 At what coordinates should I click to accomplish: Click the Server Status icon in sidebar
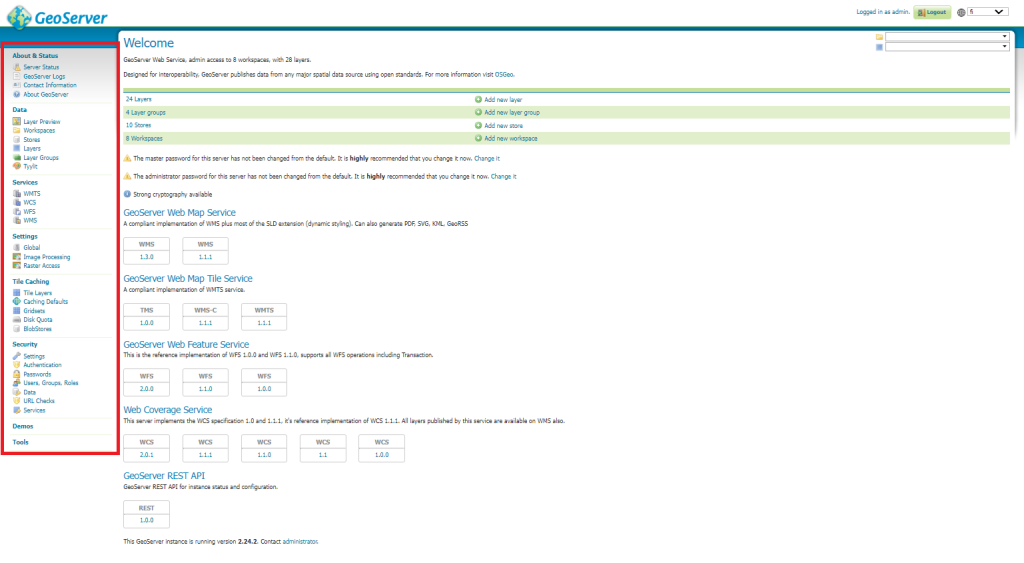[17, 67]
